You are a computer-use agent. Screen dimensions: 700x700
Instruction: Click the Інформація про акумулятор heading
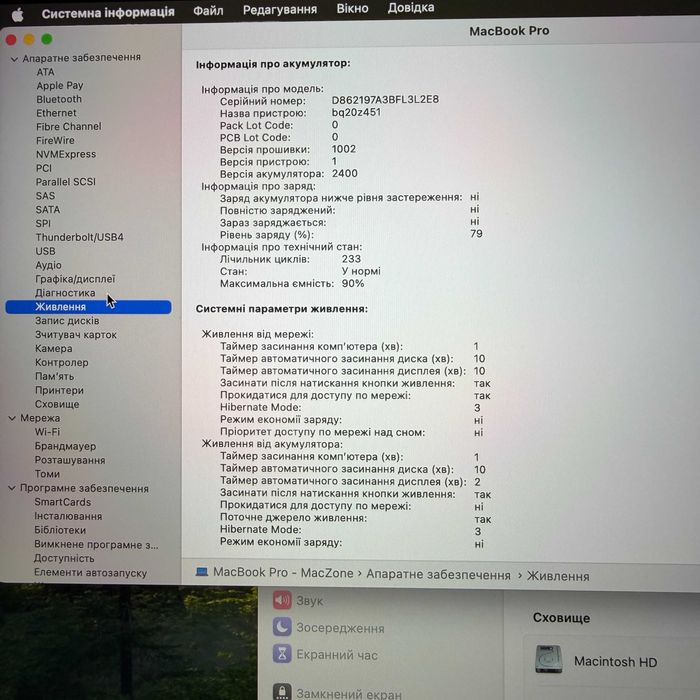273,64
